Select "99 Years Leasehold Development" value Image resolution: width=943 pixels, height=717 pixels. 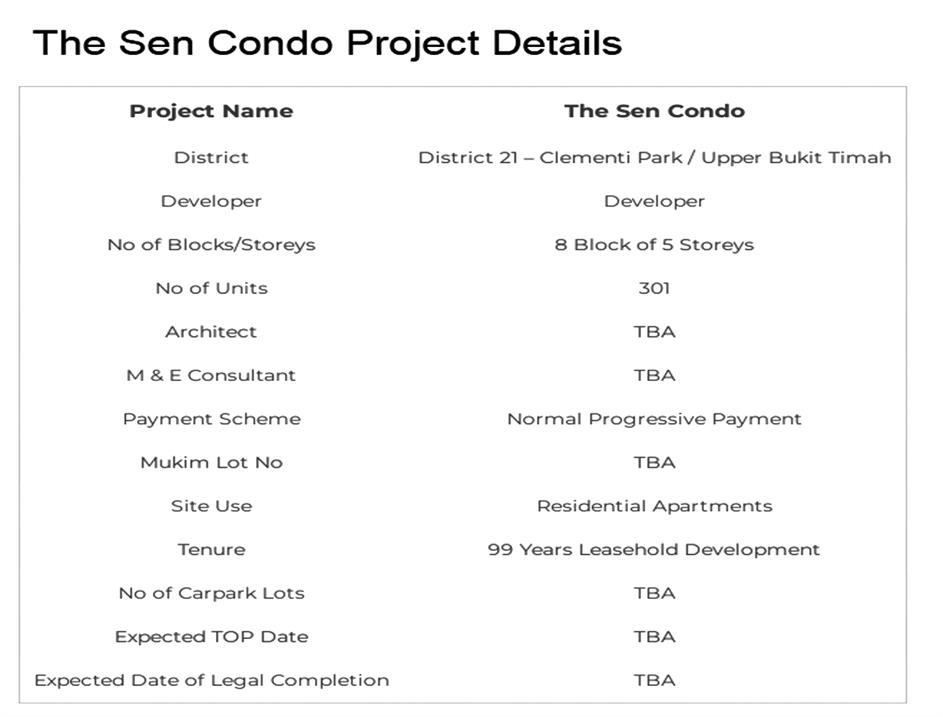point(654,549)
